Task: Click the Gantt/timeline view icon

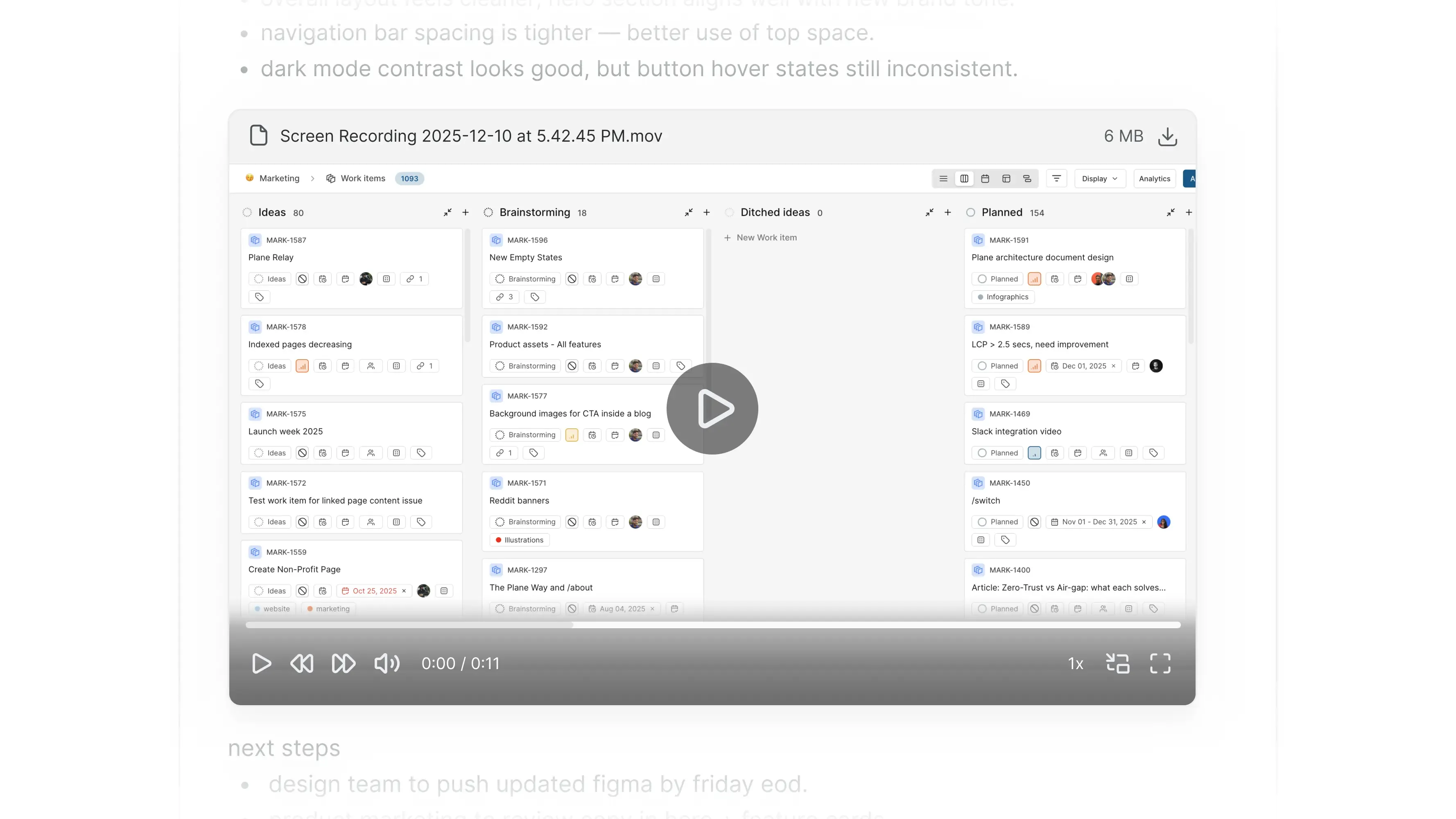Action: click(x=1027, y=178)
